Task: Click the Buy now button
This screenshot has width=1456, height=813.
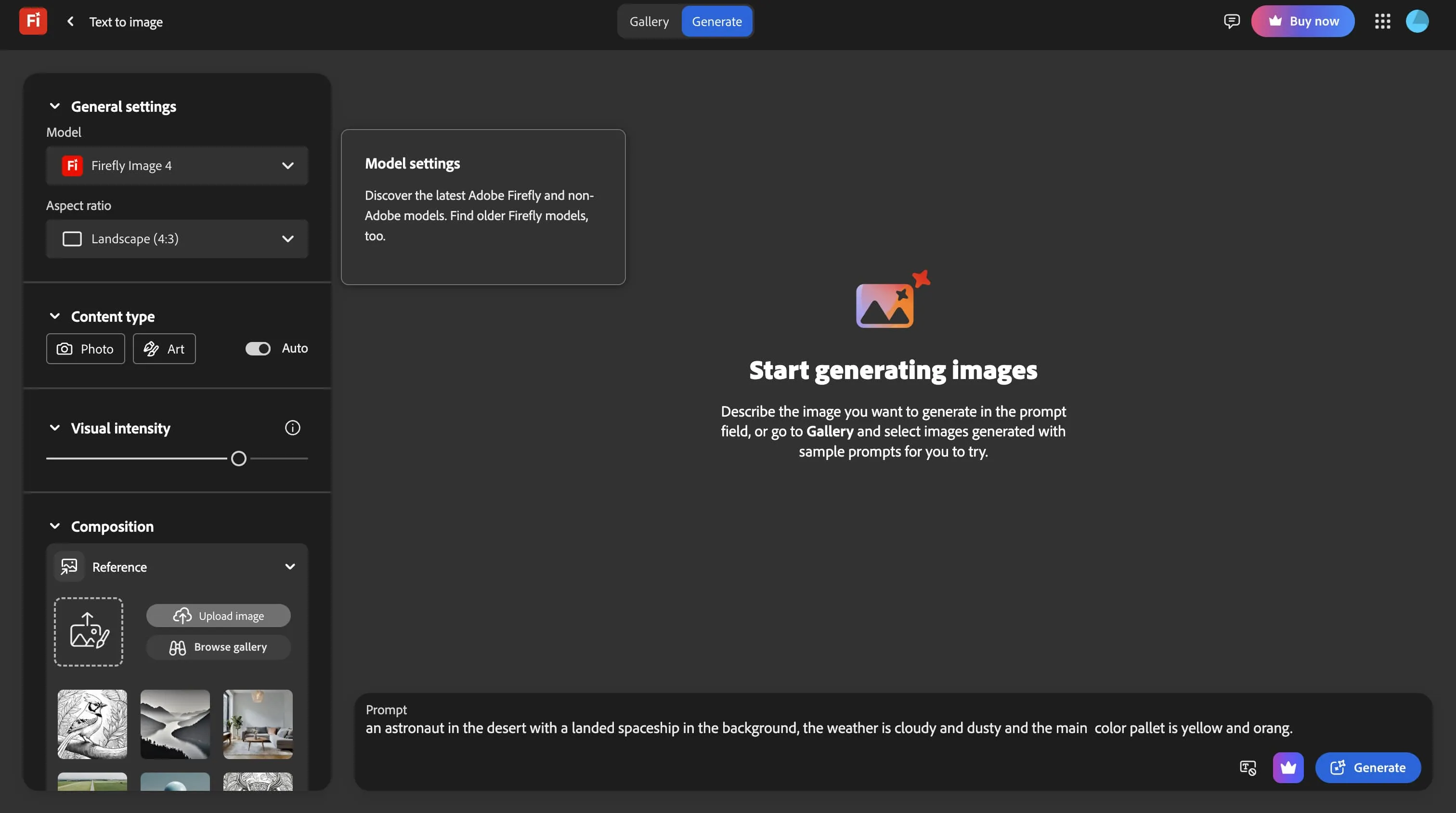Action: click(x=1302, y=22)
